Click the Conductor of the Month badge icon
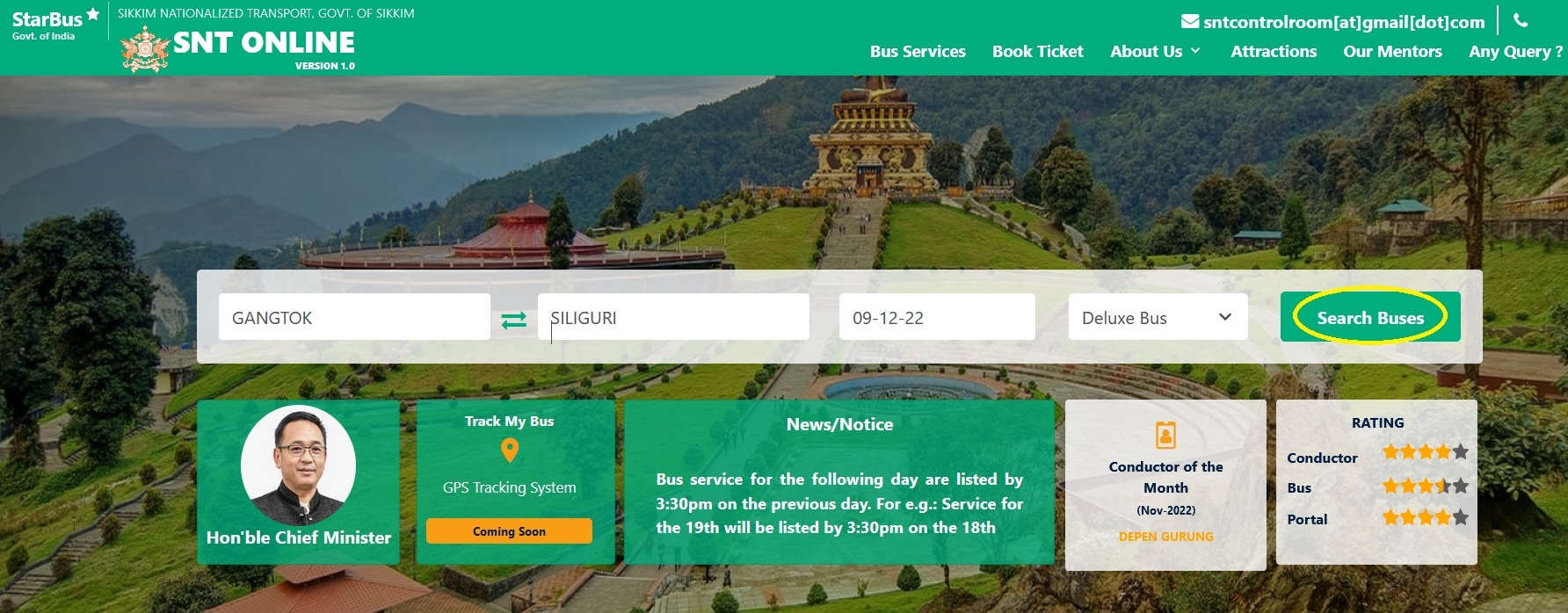 1165,435
